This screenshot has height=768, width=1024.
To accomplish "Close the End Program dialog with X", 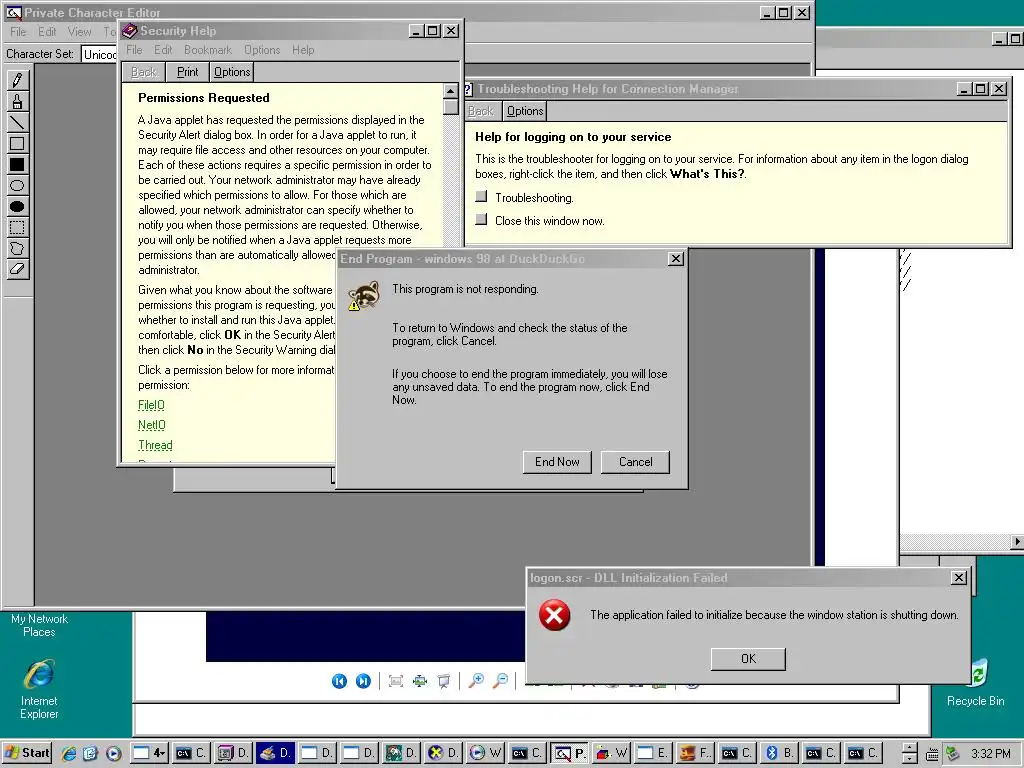I will coord(676,259).
